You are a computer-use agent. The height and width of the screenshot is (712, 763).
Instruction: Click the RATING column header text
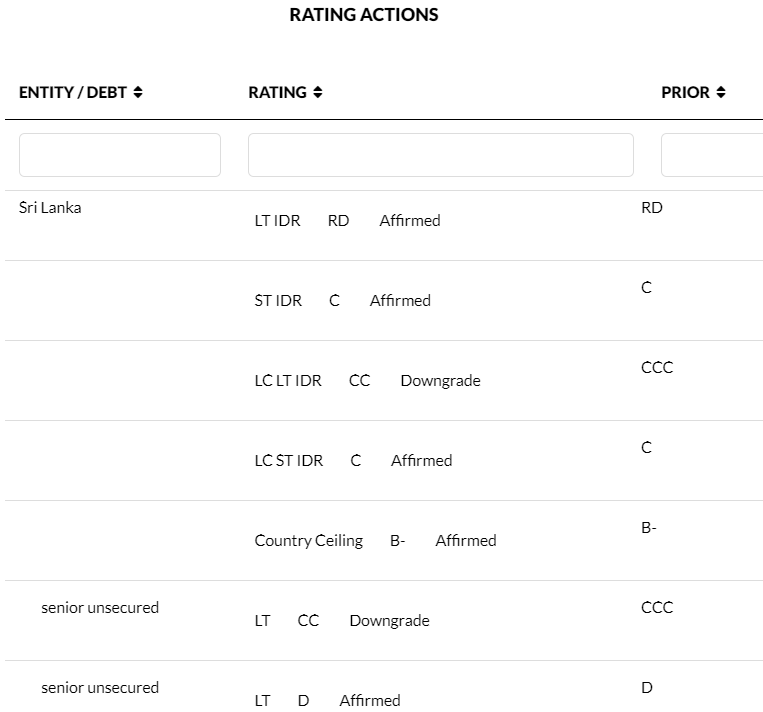pyautogui.click(x=277, y=93)
